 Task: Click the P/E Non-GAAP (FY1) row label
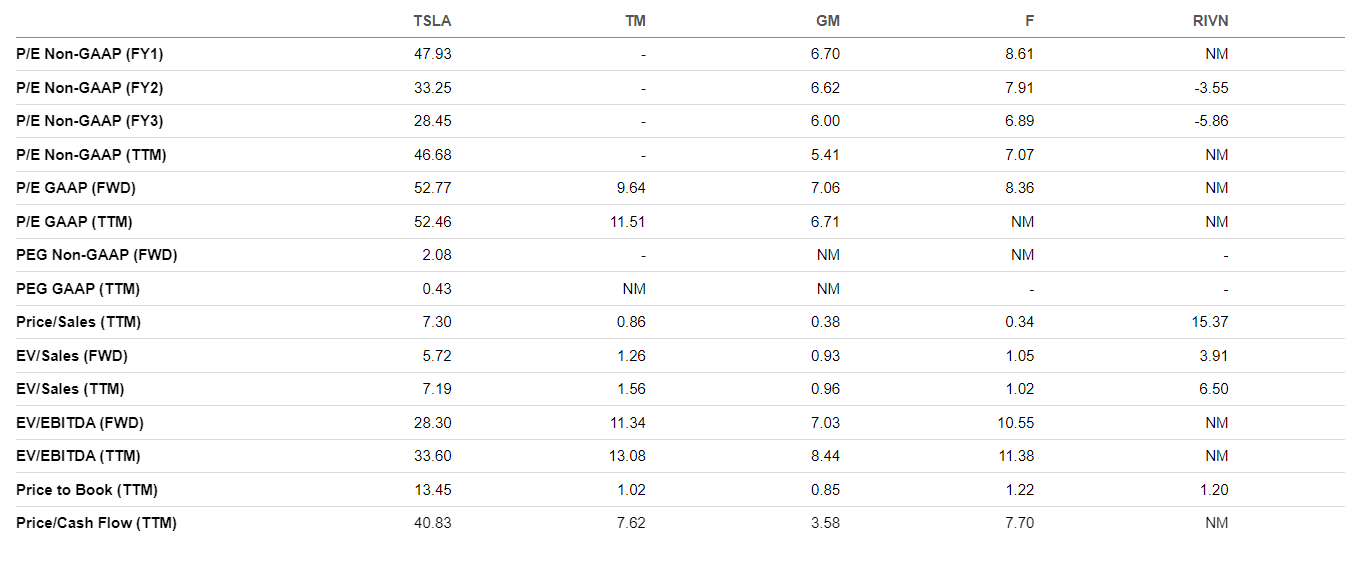pos(89,54)
